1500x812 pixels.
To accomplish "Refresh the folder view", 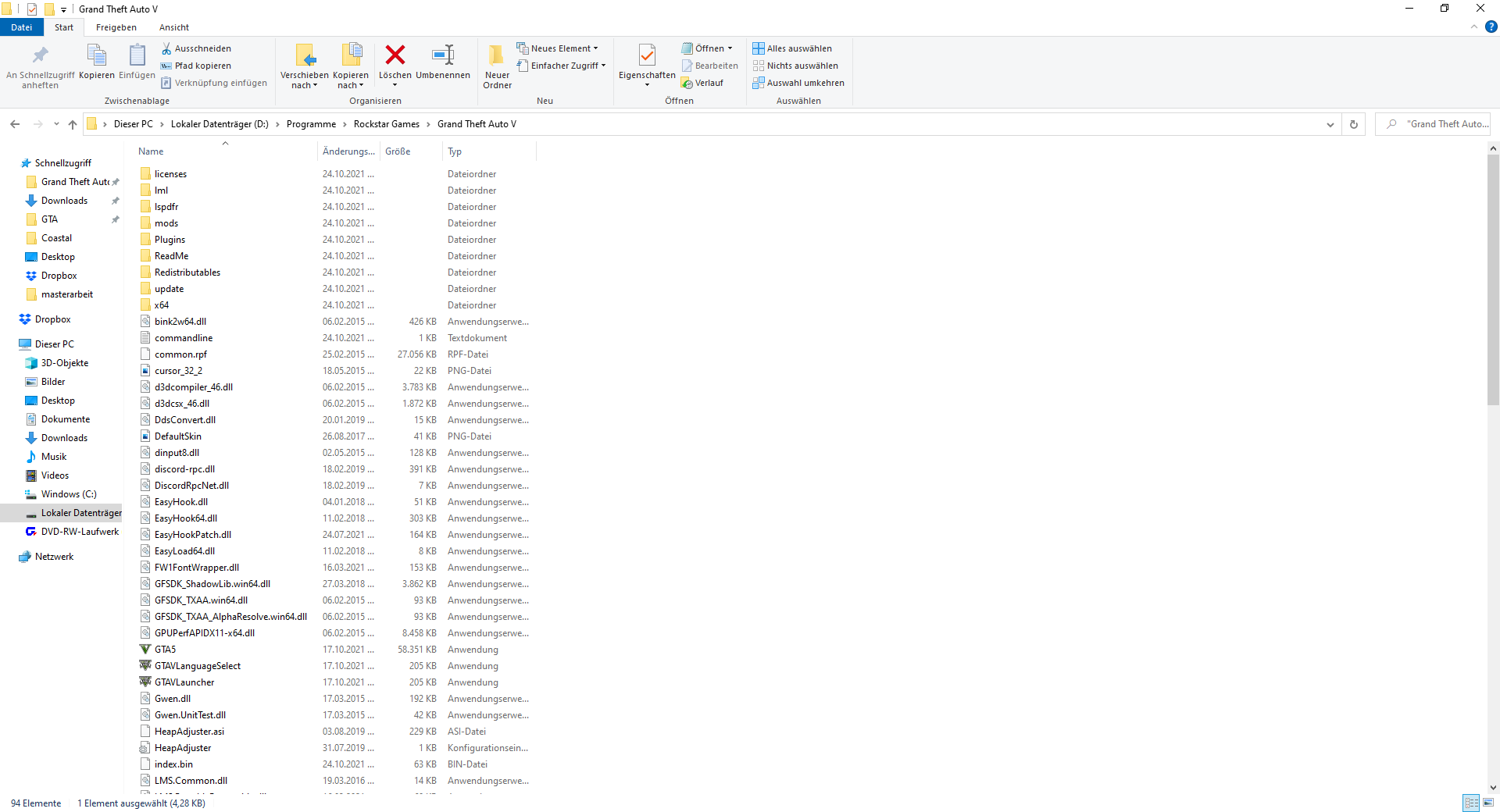I will [x=1354, y=124].
